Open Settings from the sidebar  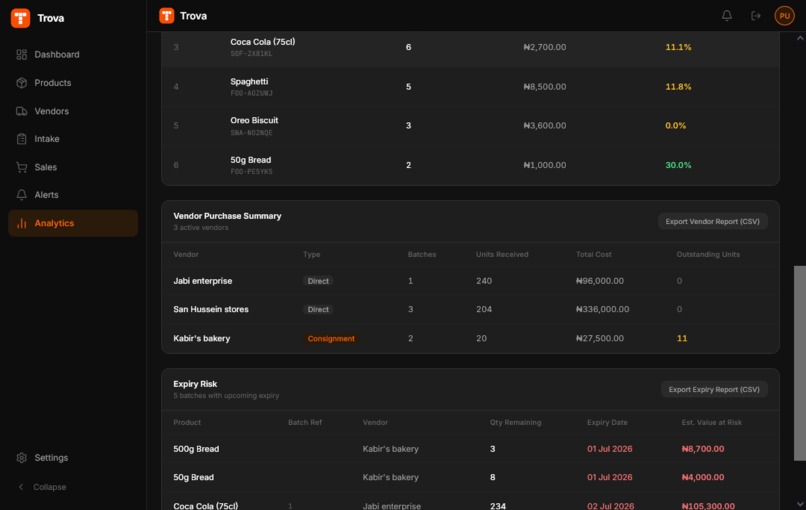click(x=73, y=458)
